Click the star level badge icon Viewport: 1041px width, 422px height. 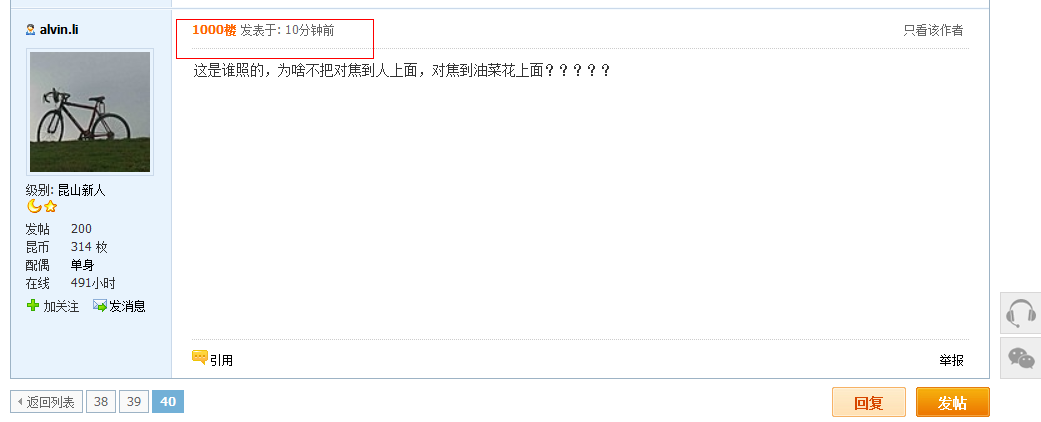tap(50, 207)
